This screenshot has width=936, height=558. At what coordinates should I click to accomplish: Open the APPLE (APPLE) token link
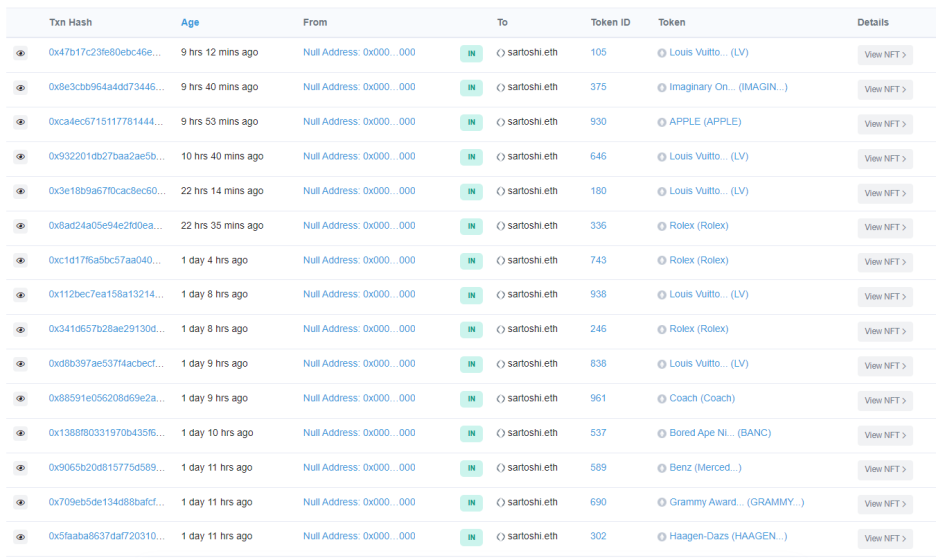coord(705,121)
